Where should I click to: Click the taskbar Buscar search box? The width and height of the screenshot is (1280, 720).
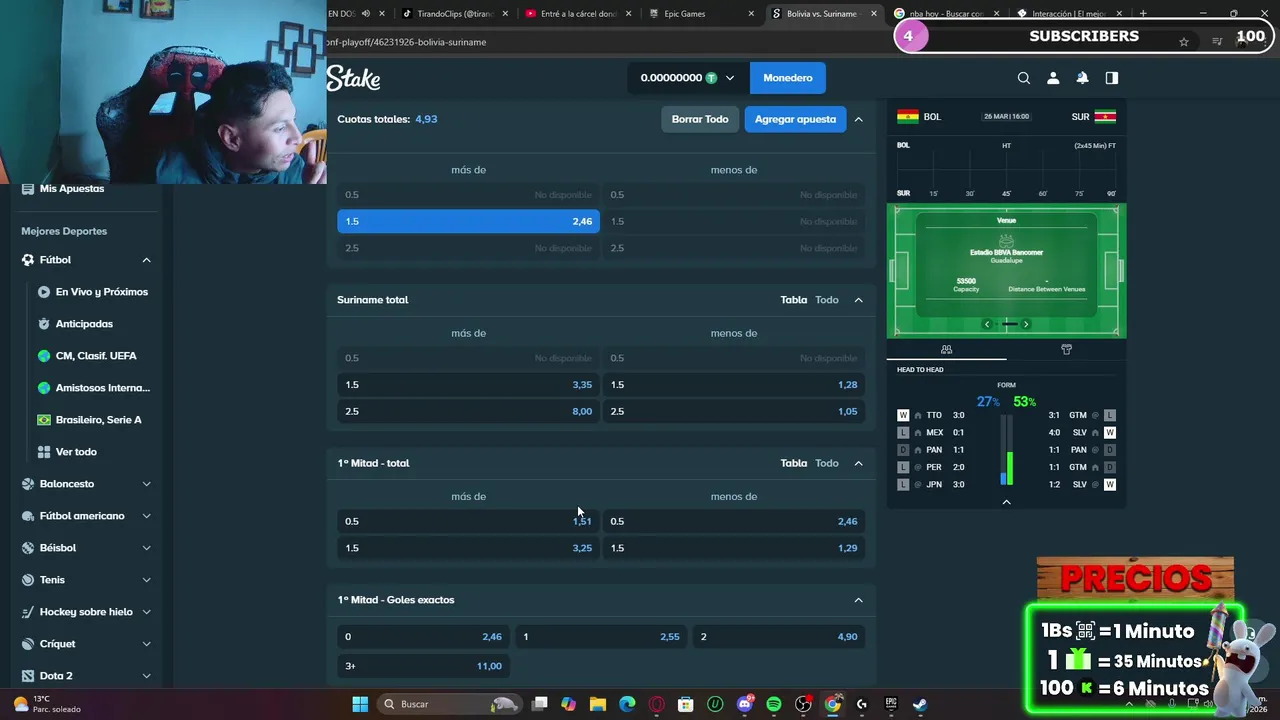(x=450, y=704)
